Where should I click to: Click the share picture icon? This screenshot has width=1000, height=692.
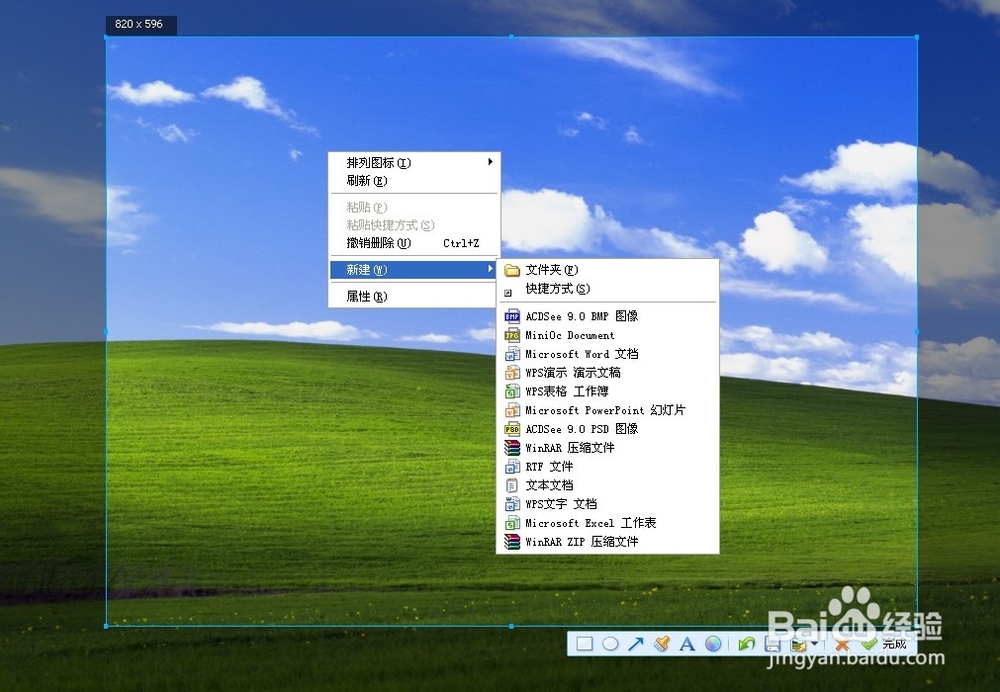[798, 644]
